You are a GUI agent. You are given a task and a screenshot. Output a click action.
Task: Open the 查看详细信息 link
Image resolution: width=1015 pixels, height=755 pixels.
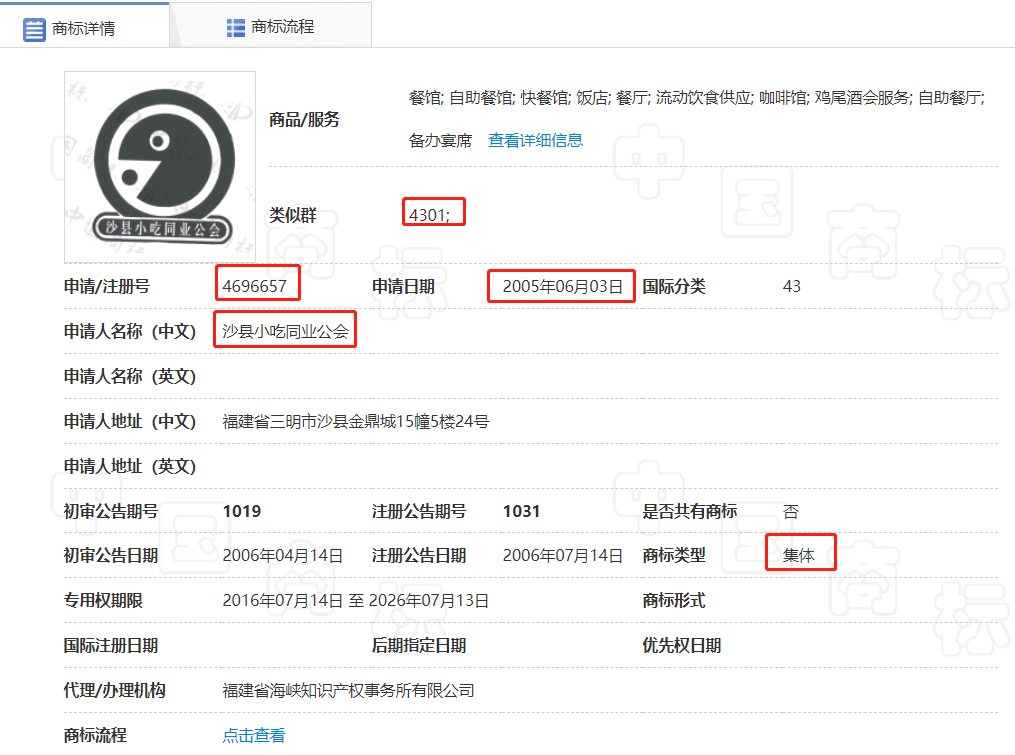535,141
